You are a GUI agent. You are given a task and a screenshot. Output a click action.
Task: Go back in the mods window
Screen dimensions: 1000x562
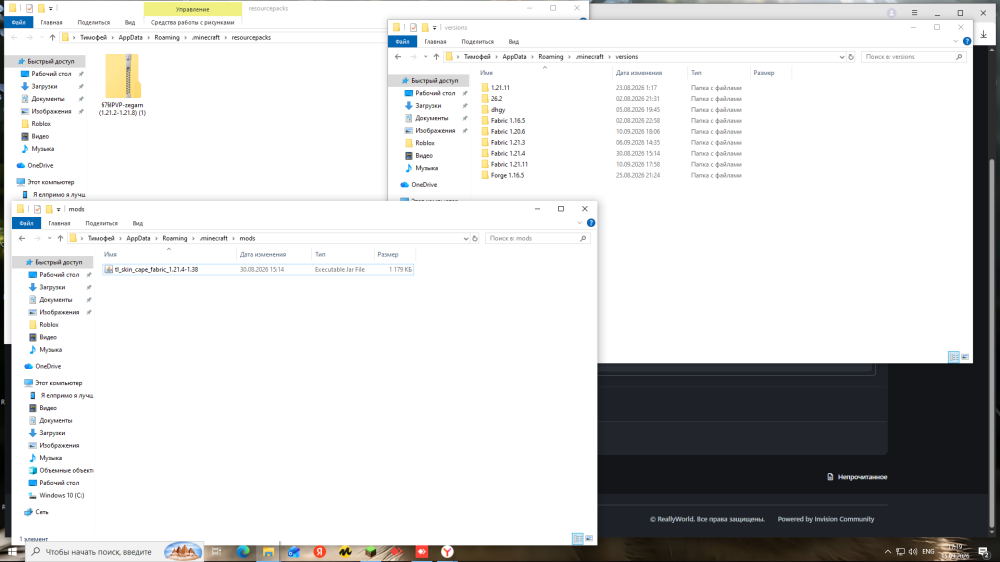tap(22, 239)
